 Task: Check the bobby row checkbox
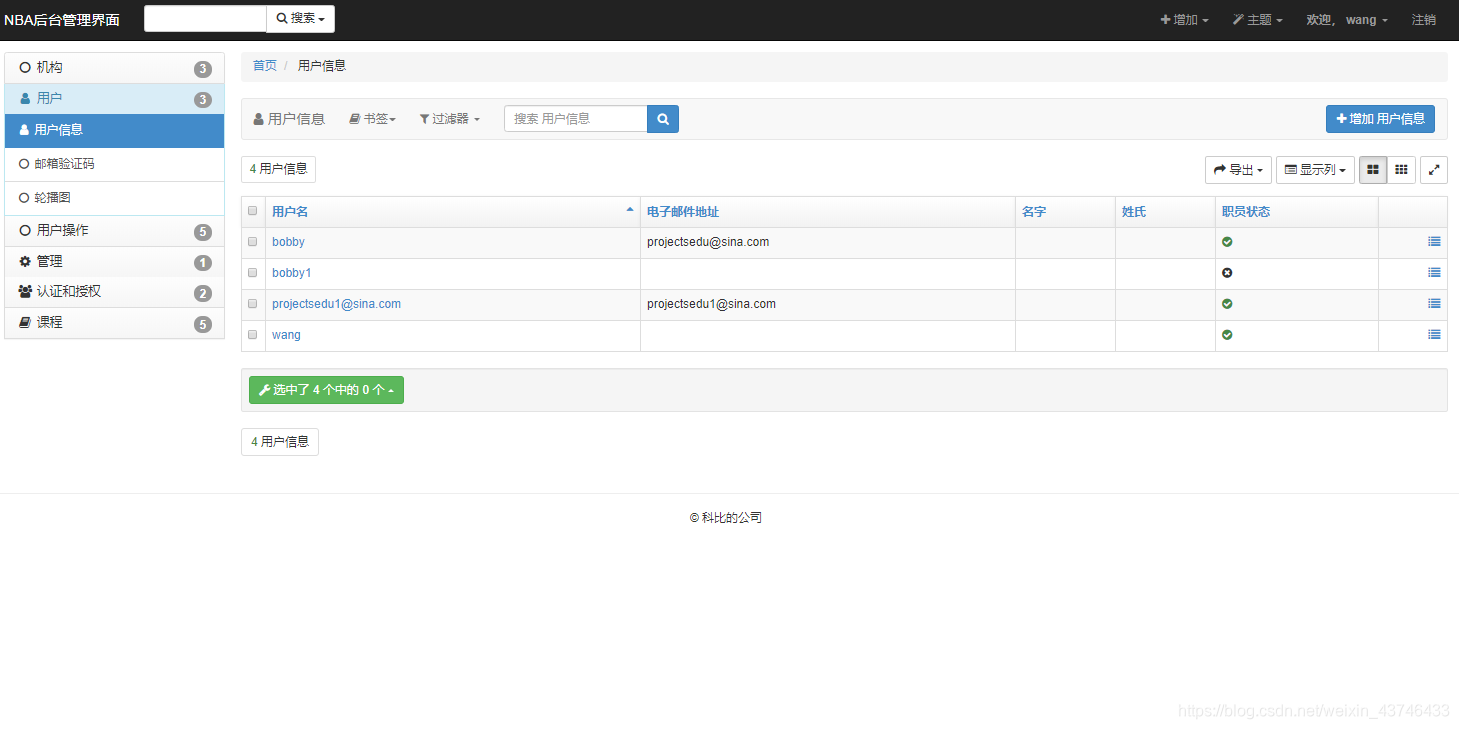click(x=253, y=242)
